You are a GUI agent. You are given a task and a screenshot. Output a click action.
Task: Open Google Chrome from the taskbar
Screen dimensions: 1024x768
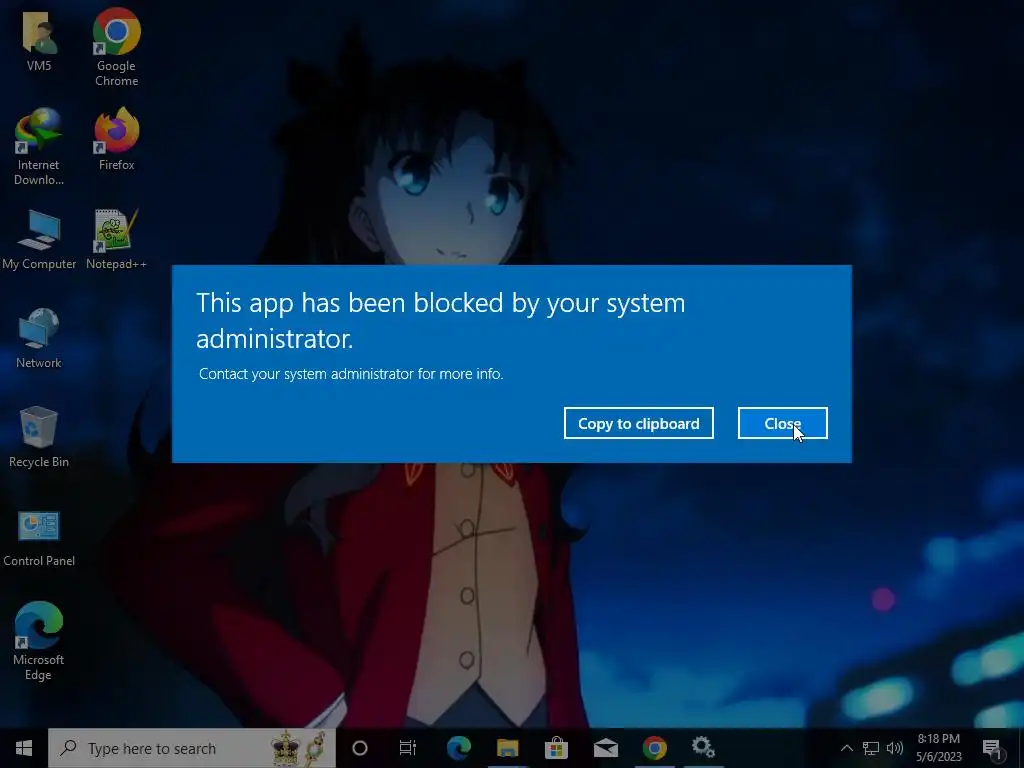[654, 748]
